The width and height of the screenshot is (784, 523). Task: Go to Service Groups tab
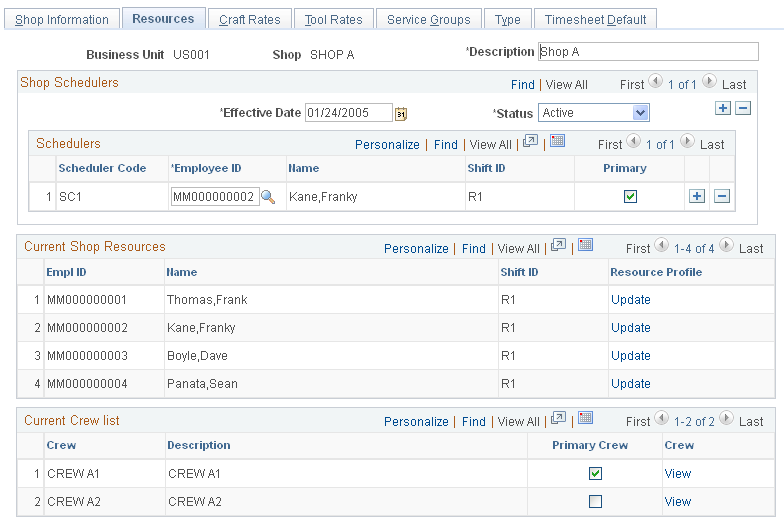coord(428,20)
